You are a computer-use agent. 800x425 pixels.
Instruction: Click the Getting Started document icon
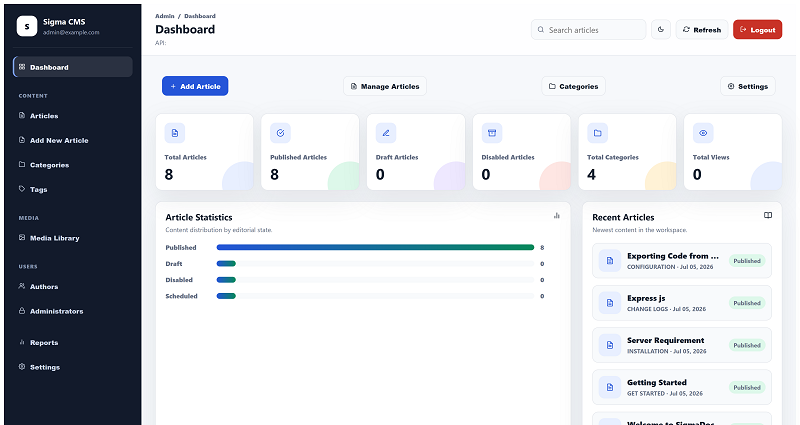(610, 387)
